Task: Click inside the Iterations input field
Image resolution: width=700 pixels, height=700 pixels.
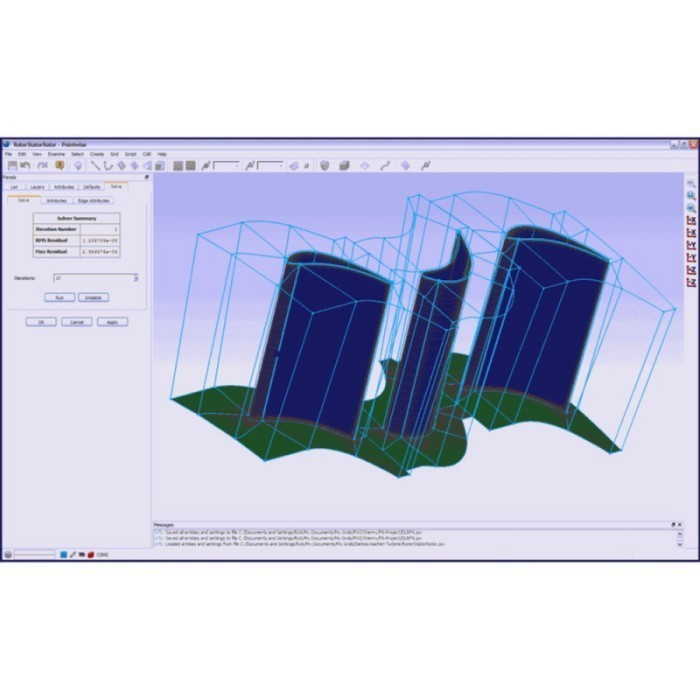Action: [93, 278]
